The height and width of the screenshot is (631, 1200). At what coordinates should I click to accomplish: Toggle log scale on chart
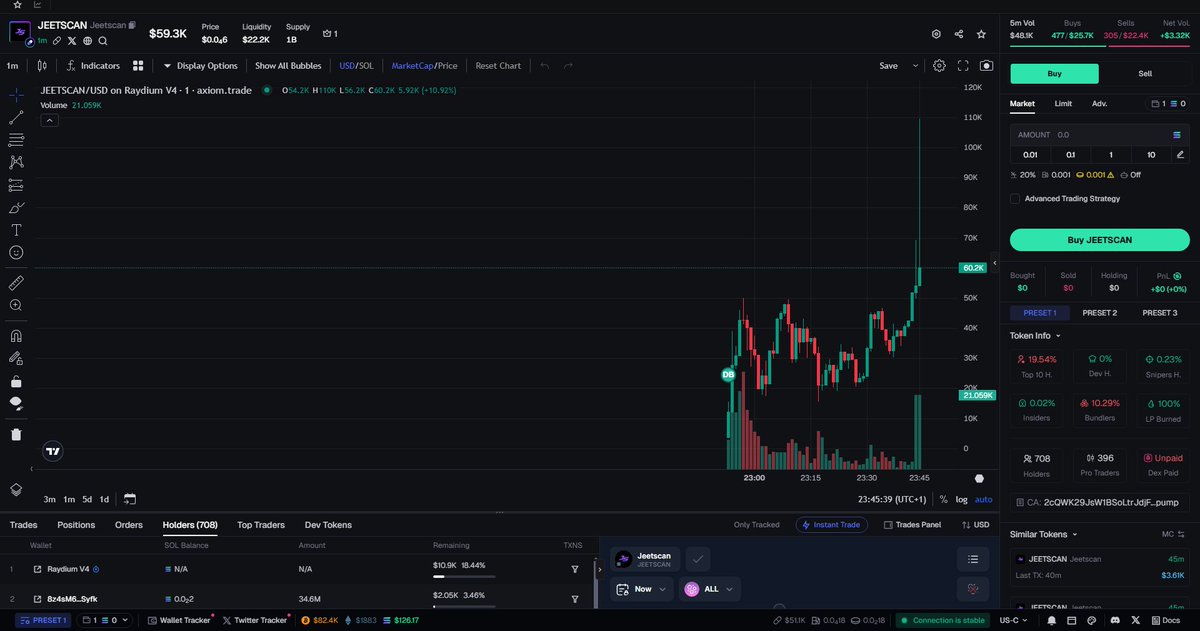click(962, 499)
